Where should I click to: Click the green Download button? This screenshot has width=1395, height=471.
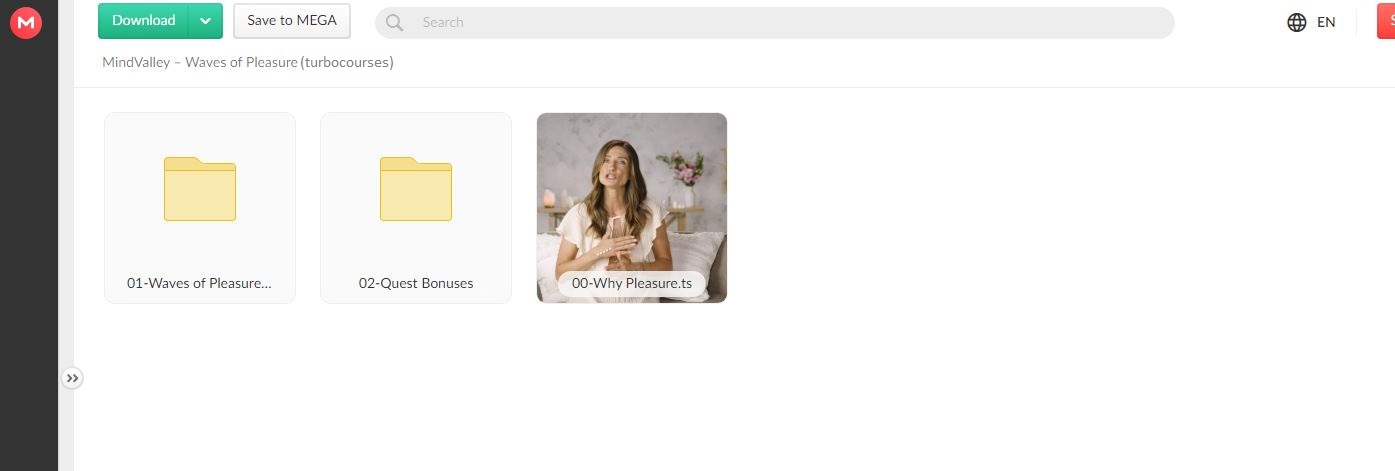coord(144,21)
